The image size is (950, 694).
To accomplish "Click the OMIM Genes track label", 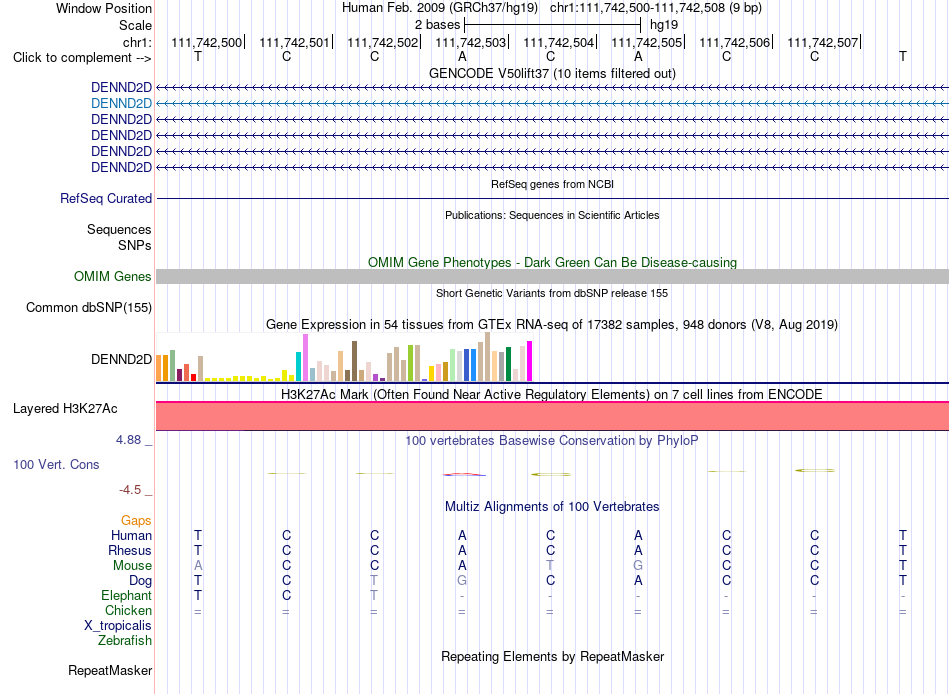I will click(x=113, y=276).
